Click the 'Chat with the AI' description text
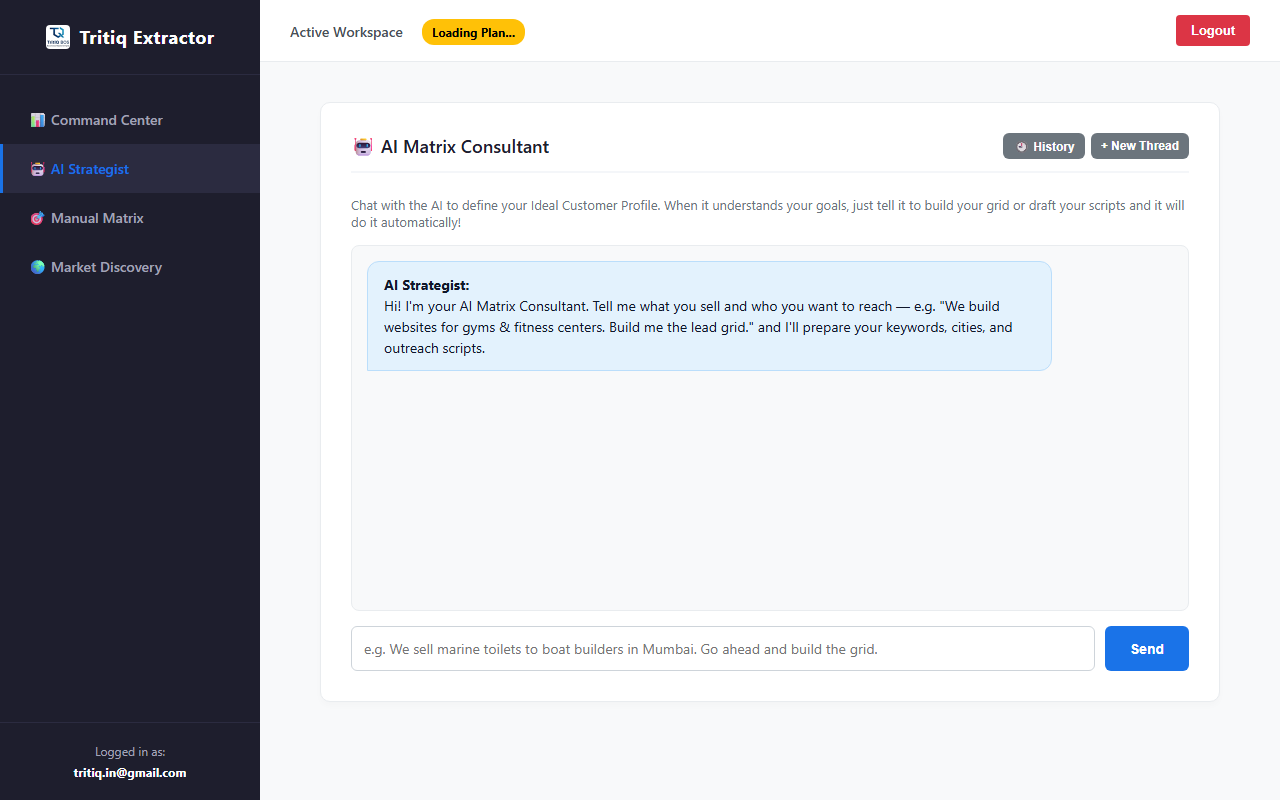Viewport: 1280px width, 800px height. coord(768,214)
